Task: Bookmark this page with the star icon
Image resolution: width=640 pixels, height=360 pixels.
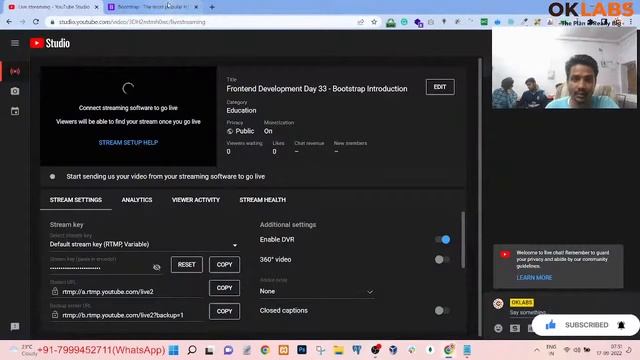Action: (374, 22)
